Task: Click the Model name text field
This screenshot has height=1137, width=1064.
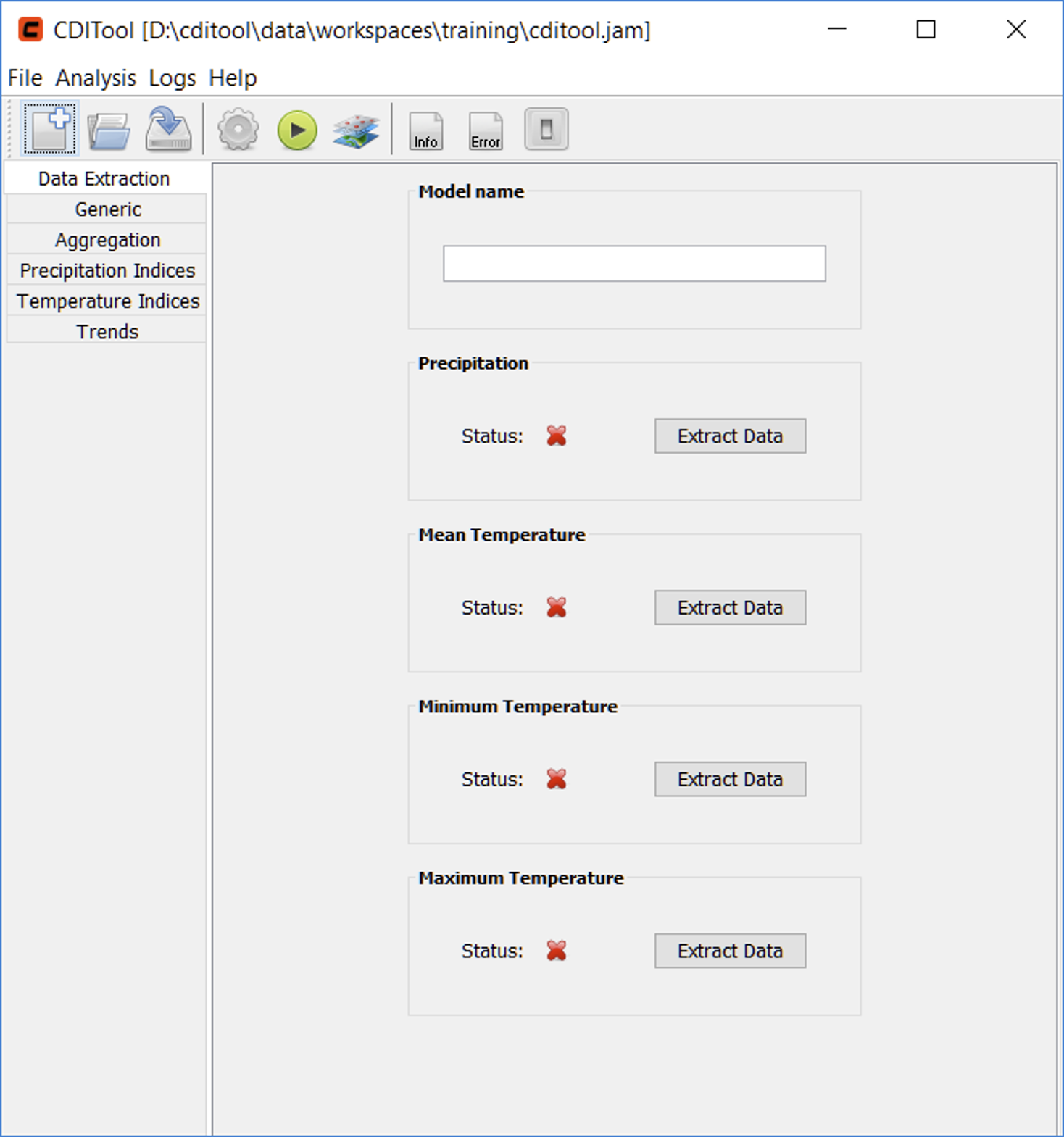Action: [x=634, y=263]
